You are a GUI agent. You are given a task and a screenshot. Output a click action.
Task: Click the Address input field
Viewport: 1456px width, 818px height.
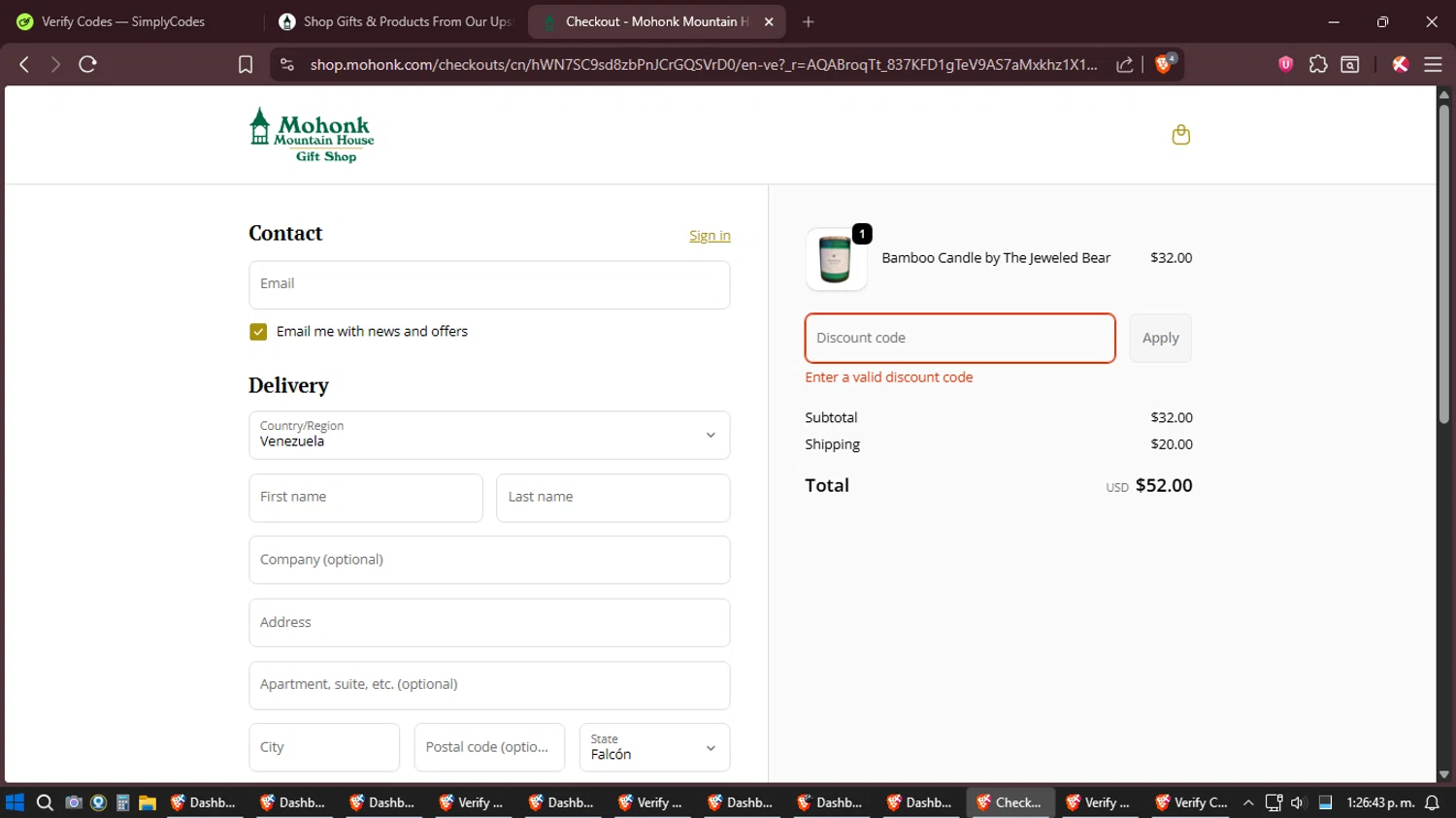click(489, 623)
